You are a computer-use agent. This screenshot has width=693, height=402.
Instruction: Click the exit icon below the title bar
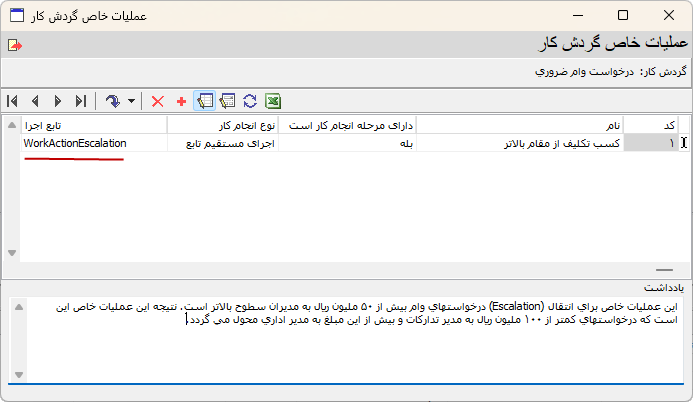(14, 45)
